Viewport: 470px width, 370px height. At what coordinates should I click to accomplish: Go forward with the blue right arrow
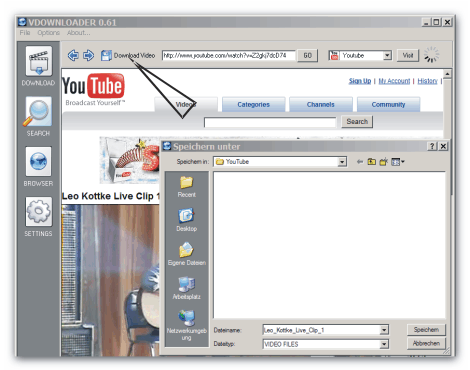tap(88, 55)
